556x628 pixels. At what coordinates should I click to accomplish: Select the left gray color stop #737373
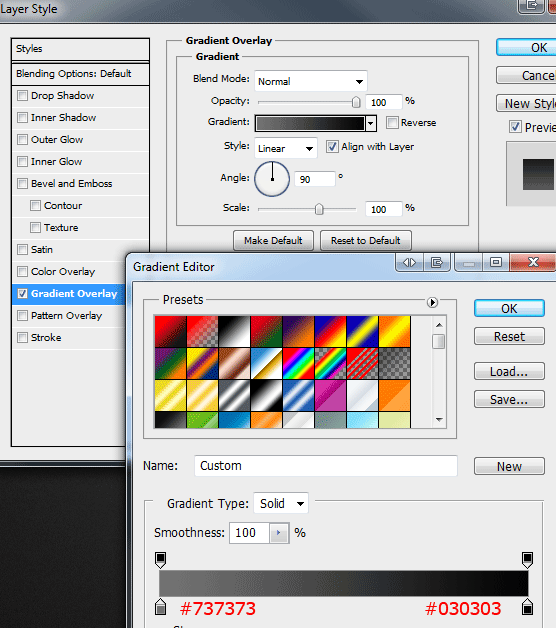point(161,607)
